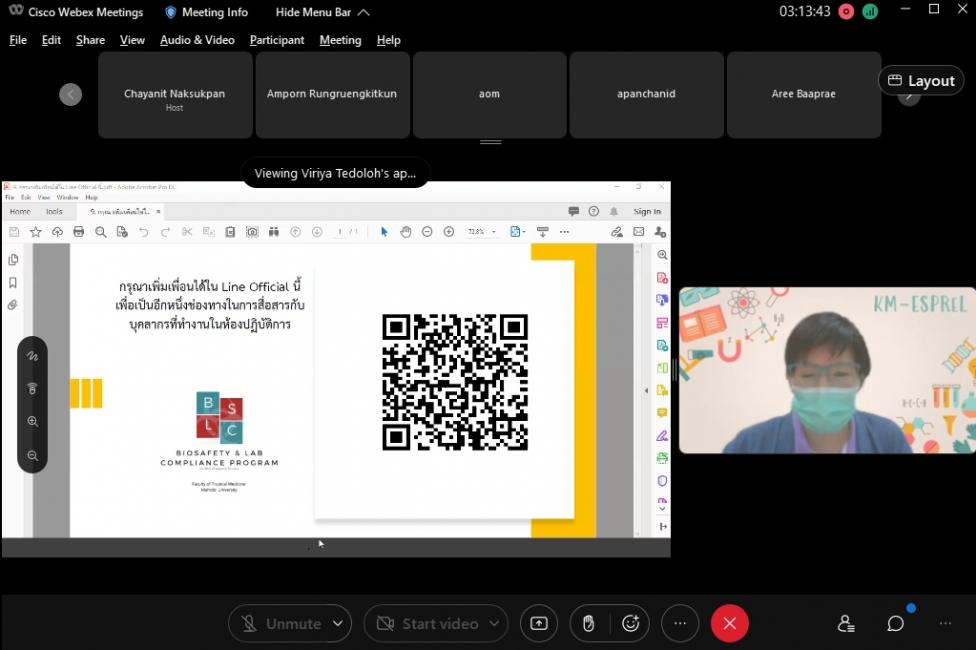The width and height of the screenshot is (976, 650).
Task: Open the Meeting menu
Action: [x=340, y=40]
